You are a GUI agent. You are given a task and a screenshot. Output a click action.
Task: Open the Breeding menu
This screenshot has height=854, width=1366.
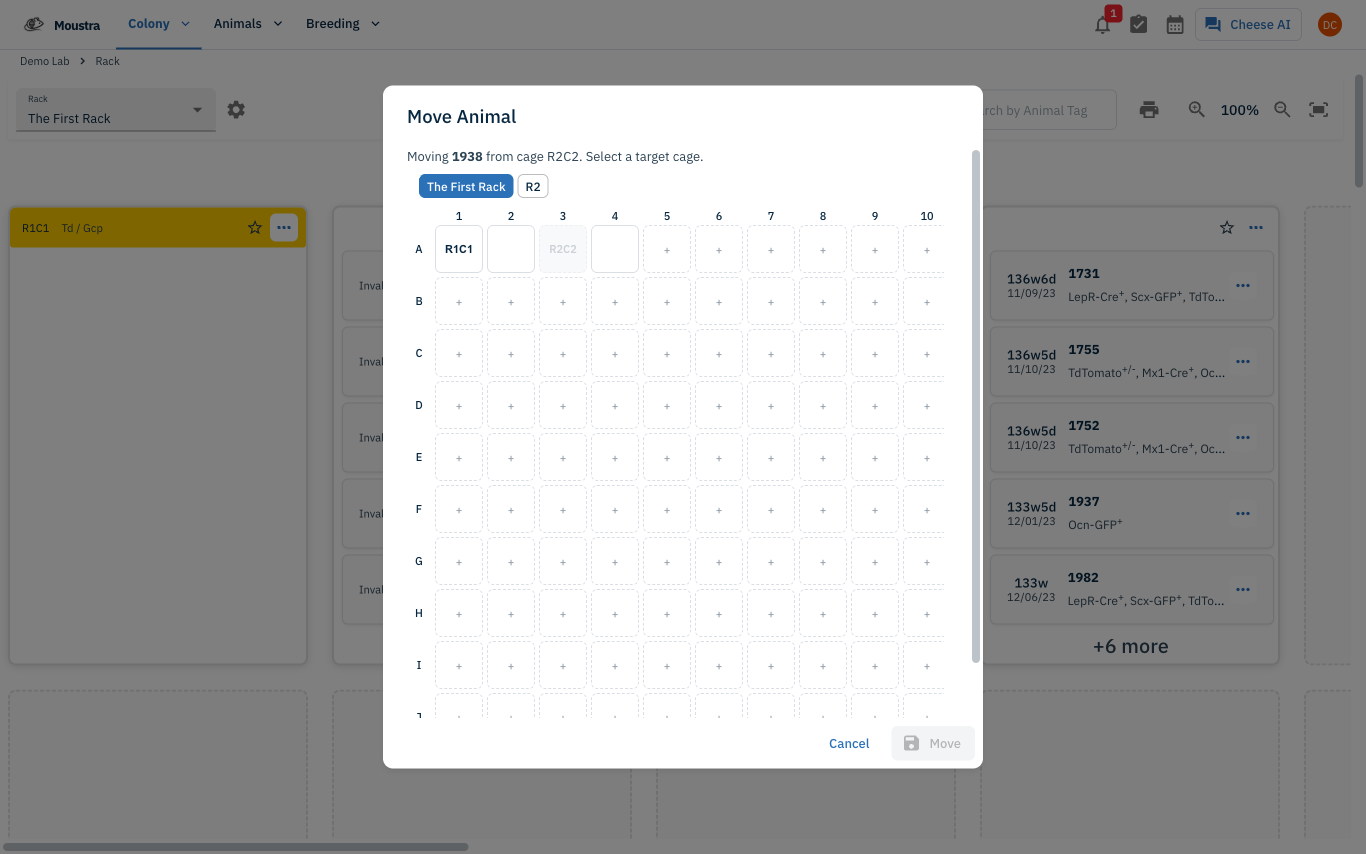click(x=343, y=24)
